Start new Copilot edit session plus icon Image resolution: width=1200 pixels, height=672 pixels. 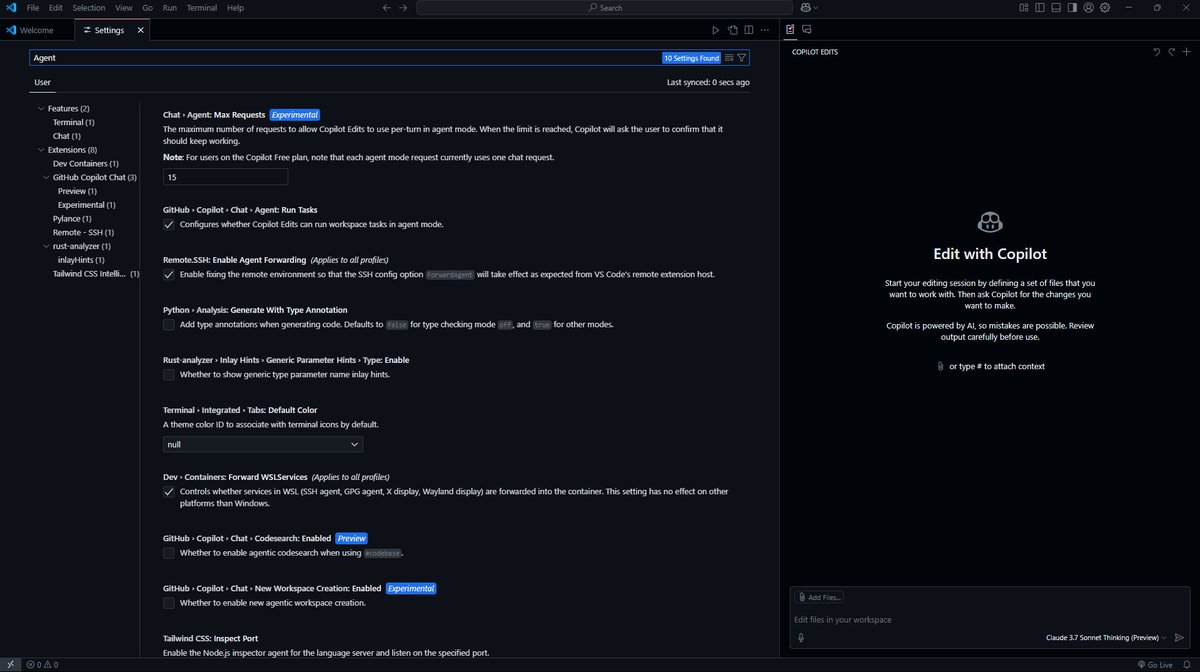point(1187,51)
